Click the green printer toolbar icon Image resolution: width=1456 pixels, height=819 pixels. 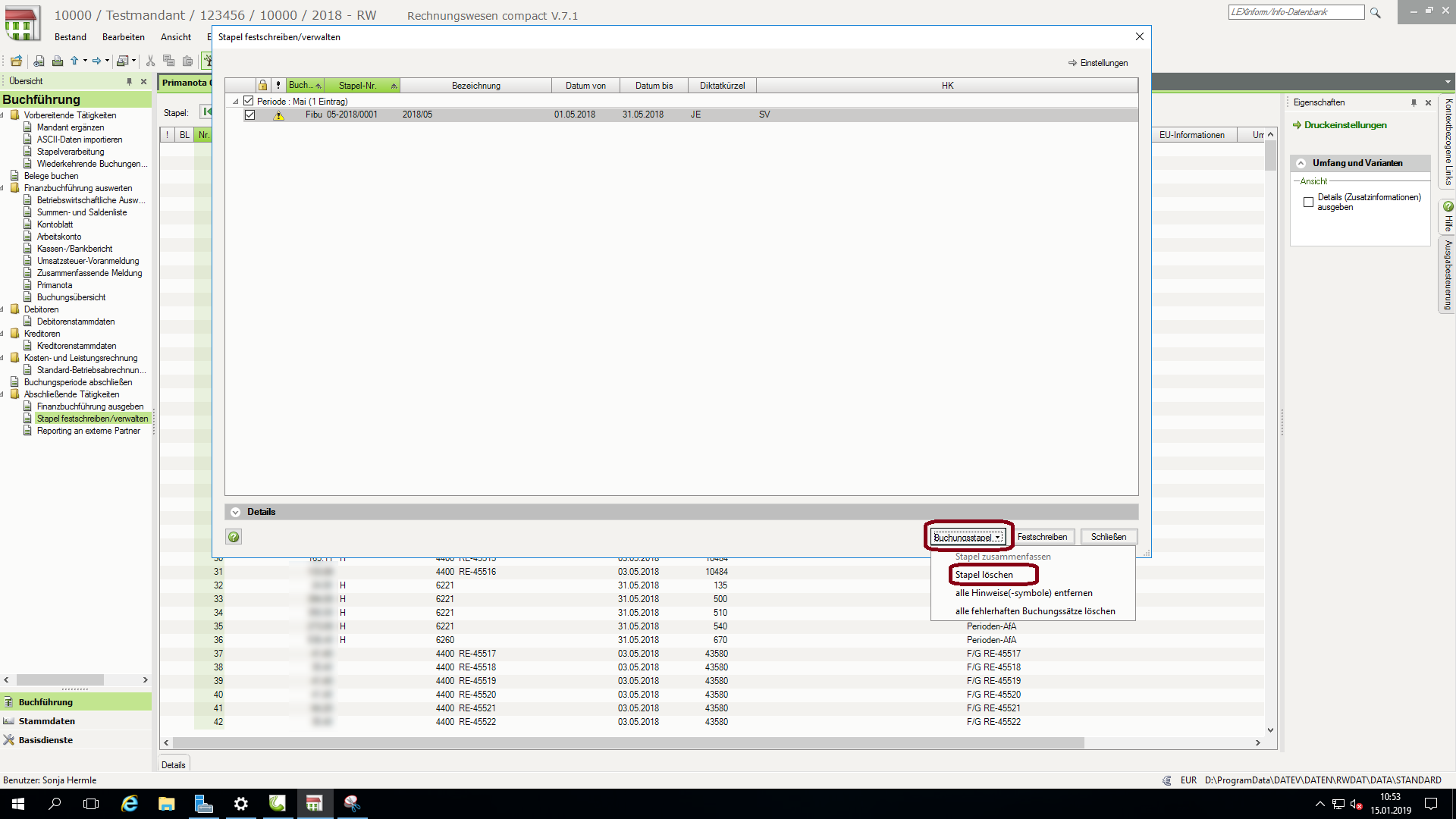(x=58, y=61)
